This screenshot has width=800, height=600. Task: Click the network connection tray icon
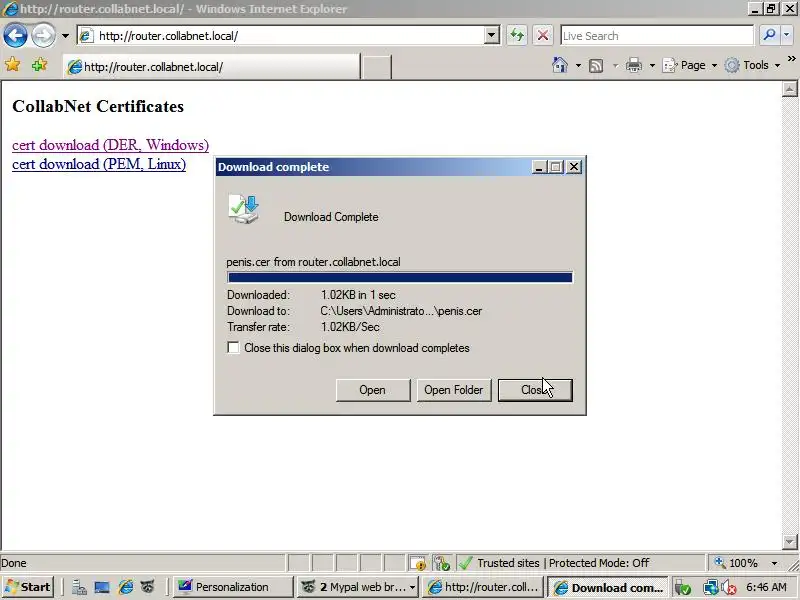click(x=711, y=588)
